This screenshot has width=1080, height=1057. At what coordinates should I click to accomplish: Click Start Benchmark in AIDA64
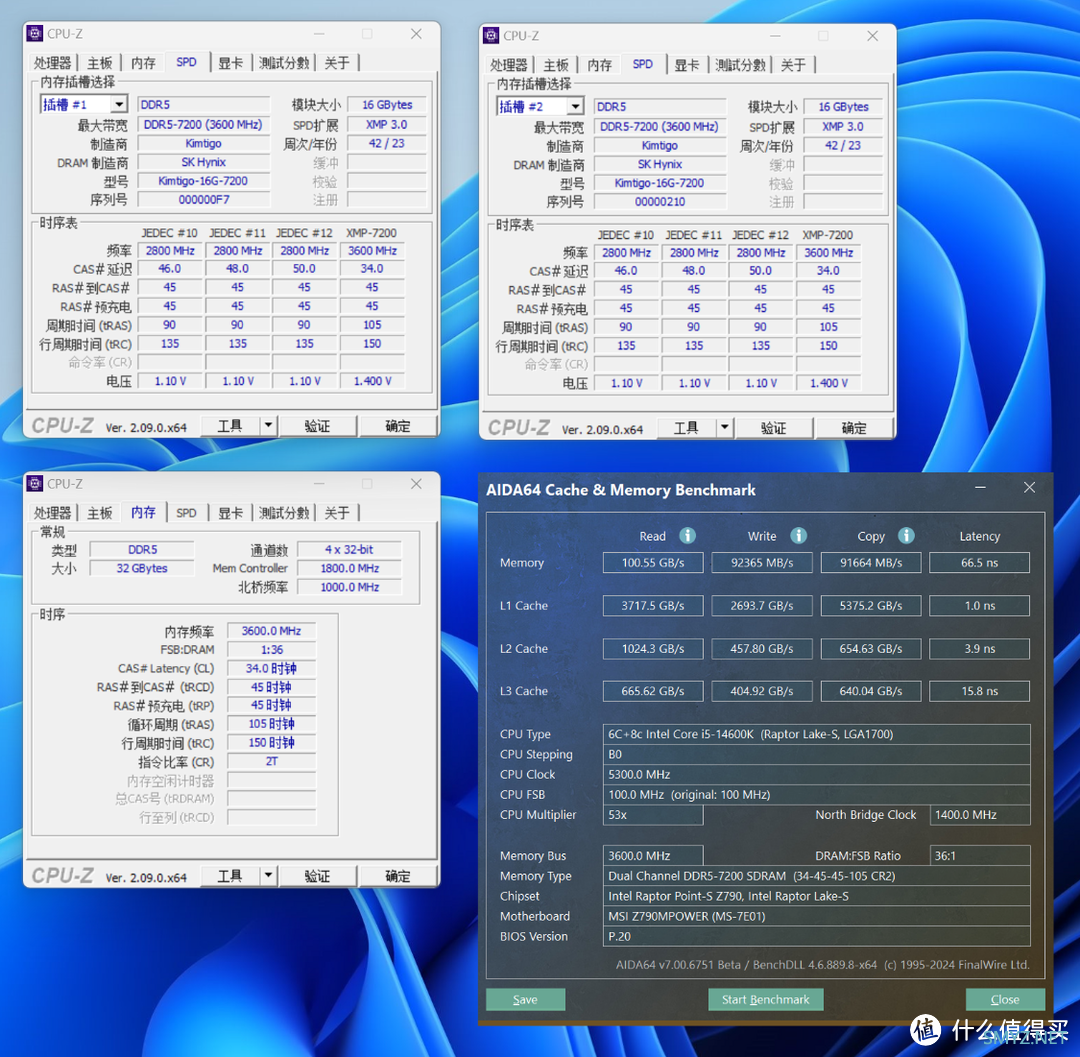765,999
